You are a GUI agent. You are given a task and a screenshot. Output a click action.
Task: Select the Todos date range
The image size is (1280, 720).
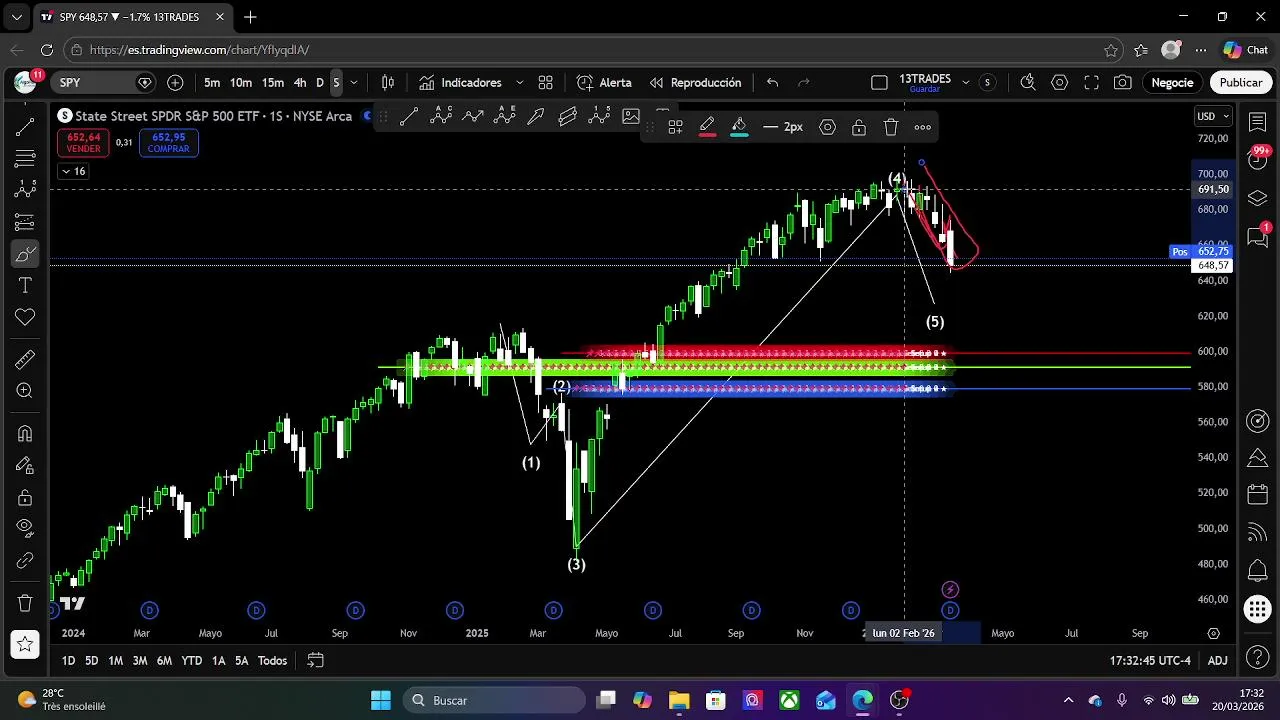pos(273,661)
